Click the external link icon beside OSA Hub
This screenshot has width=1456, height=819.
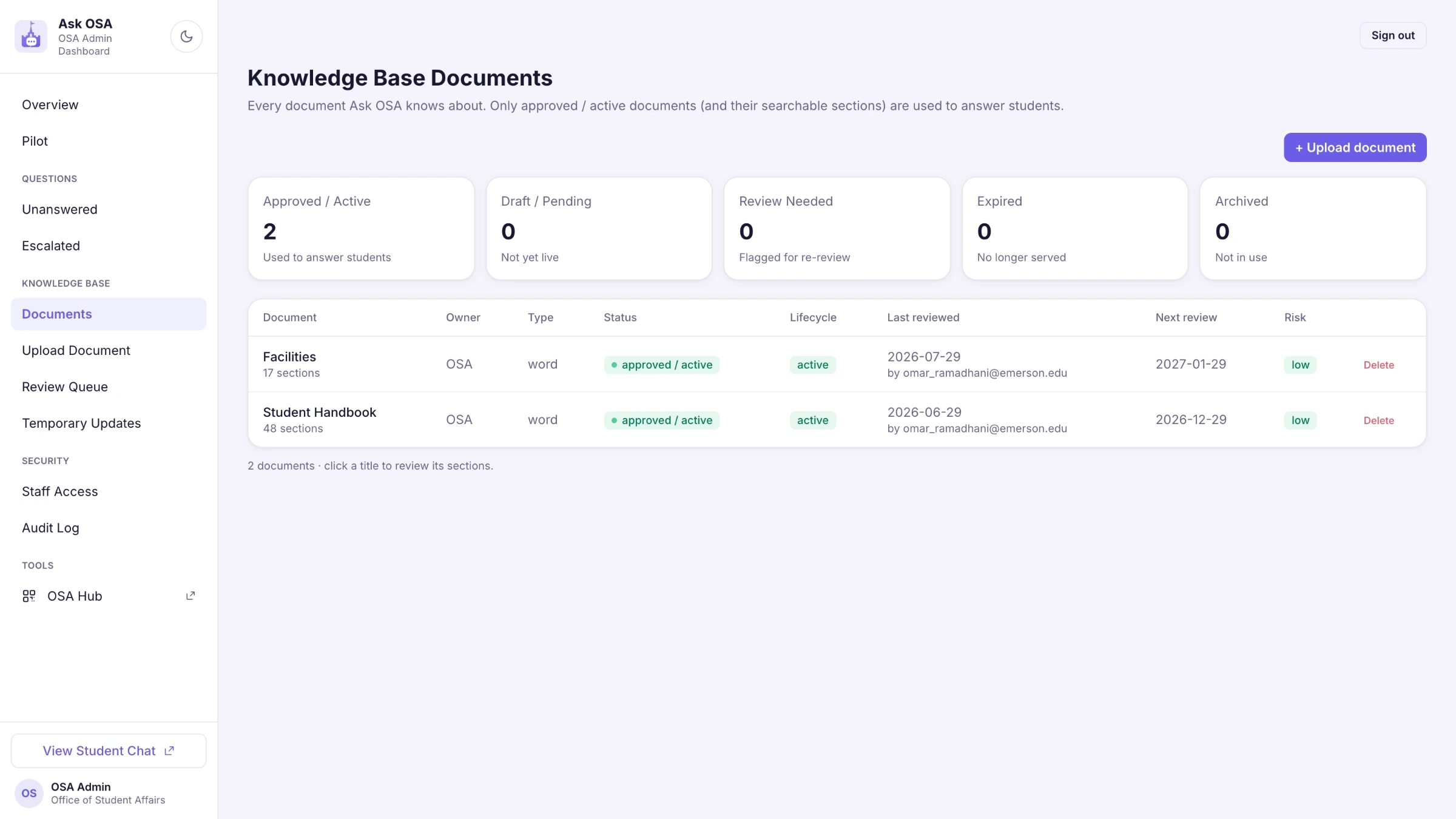[x=190, y=596]
